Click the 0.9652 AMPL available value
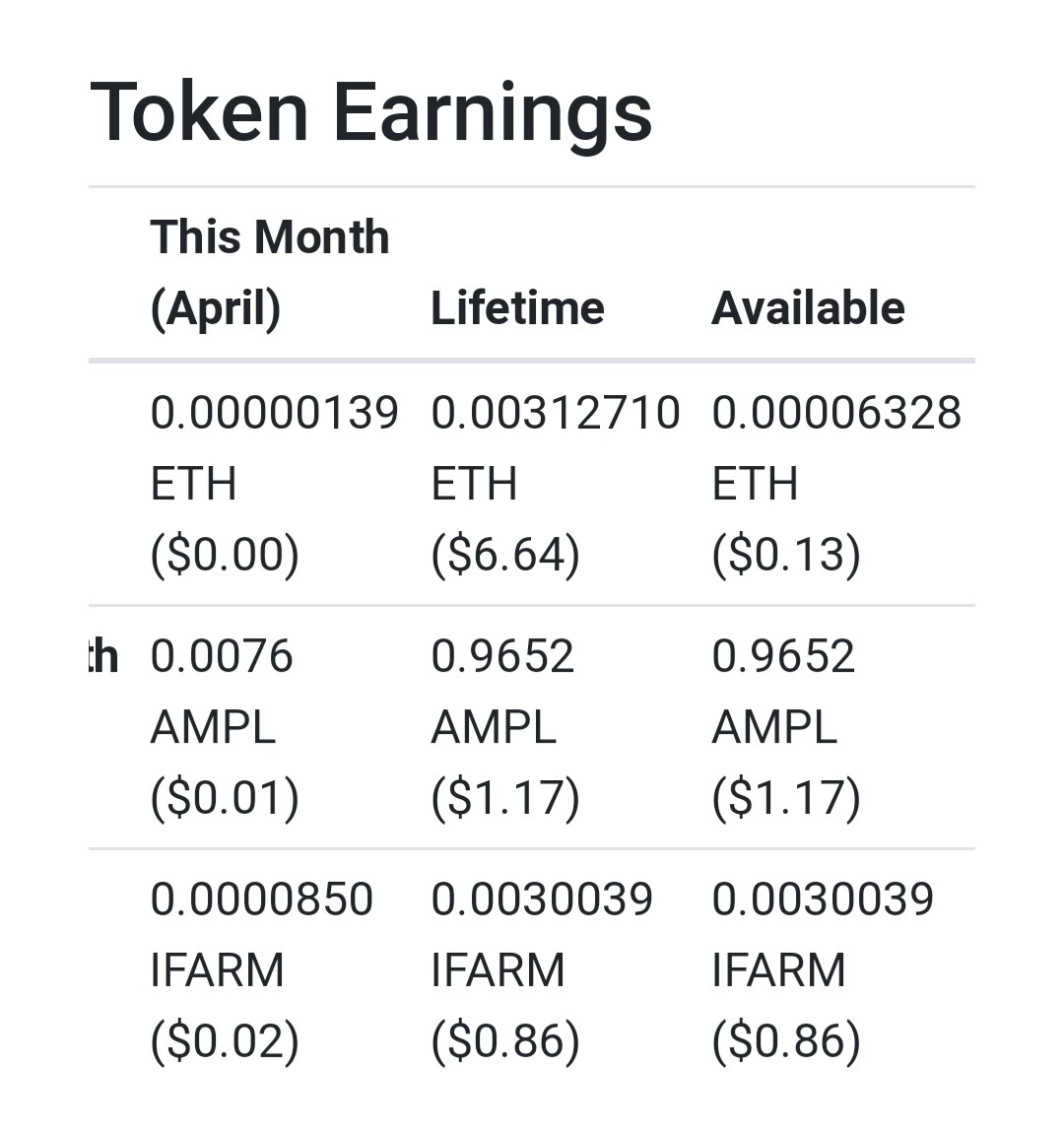Image resolution: width=1064 pixels, height=1133 pixels. pos(783,692)
